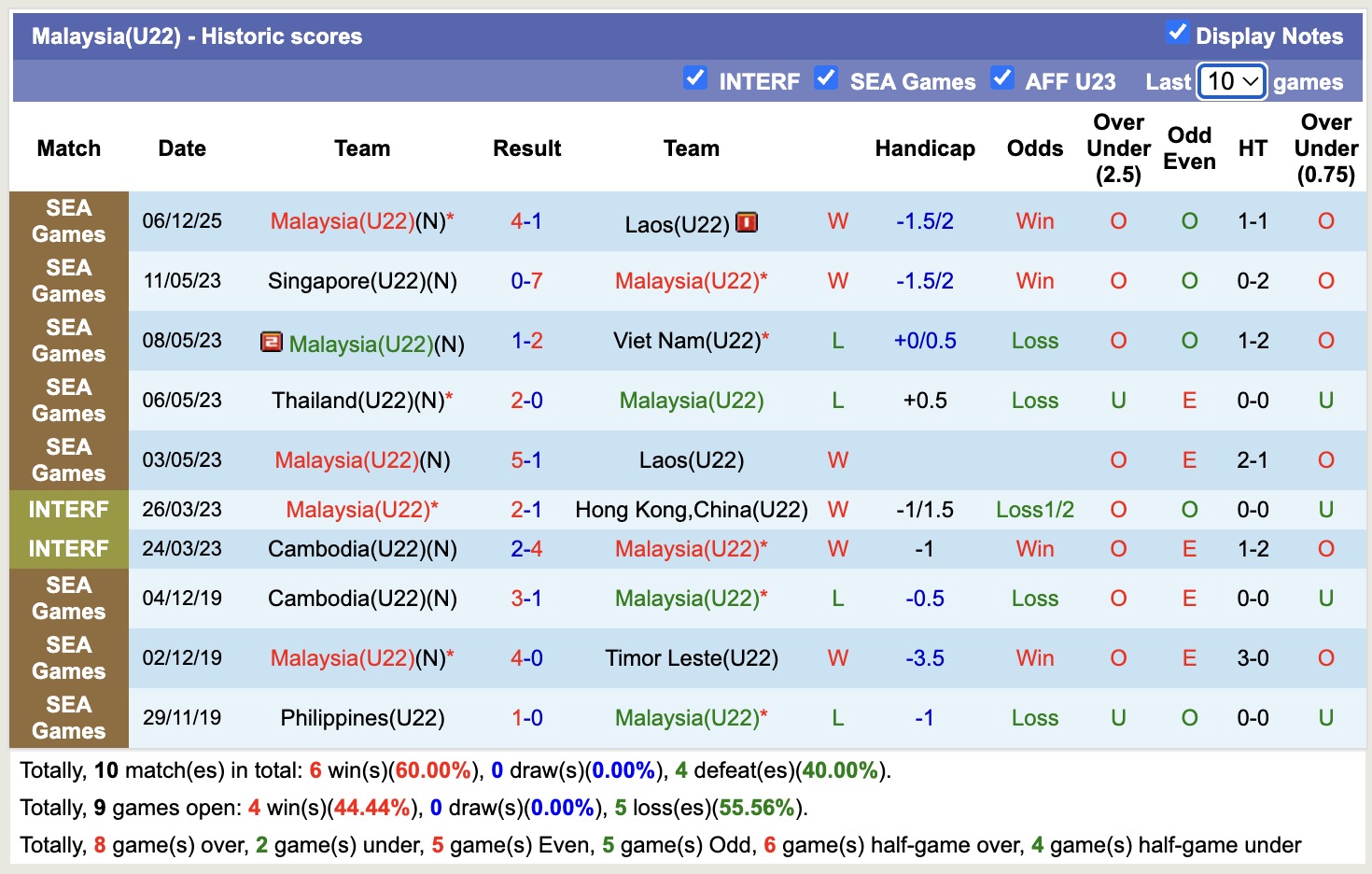1372x874 pixels.
Task: Click the Timor Leste(U22) team link
Action: click(691, 658)
